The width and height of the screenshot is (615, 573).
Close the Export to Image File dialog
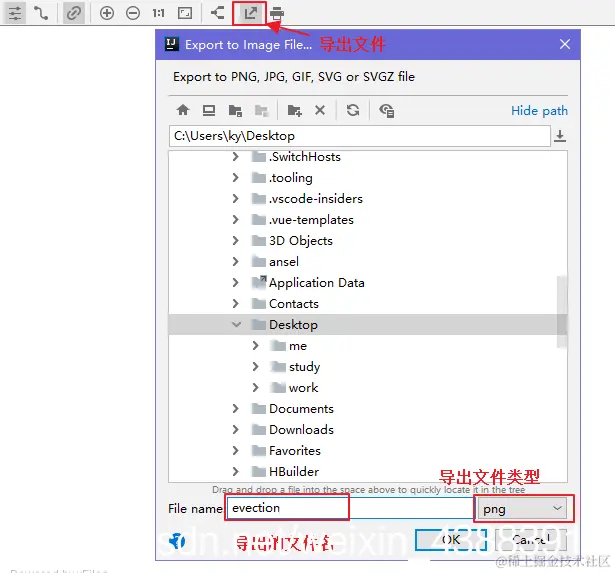pyautogui.click(x=565, y=44)
